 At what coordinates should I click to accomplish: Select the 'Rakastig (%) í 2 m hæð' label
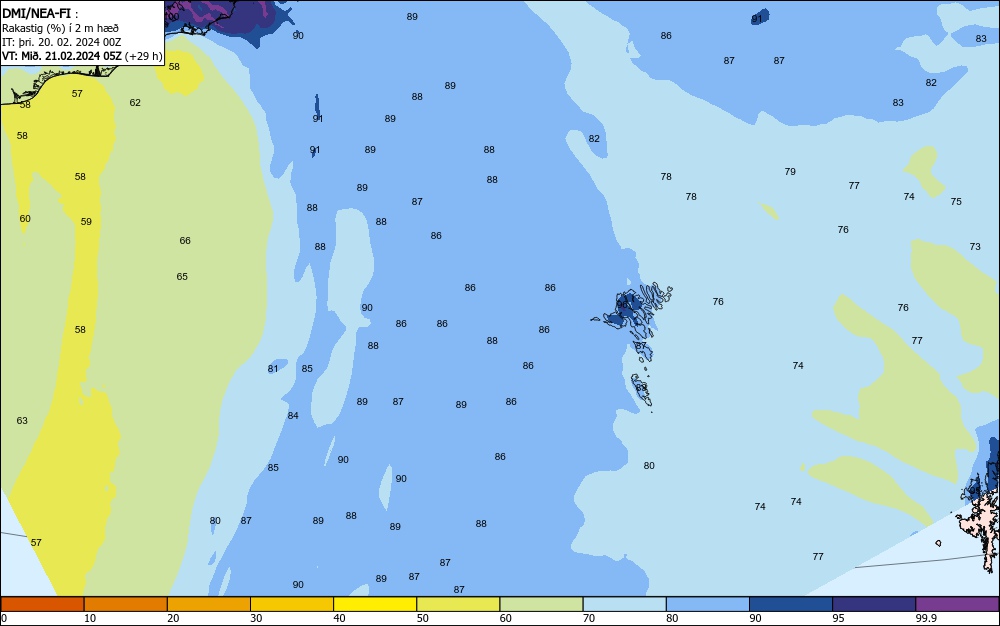click(x=60, y=28)
